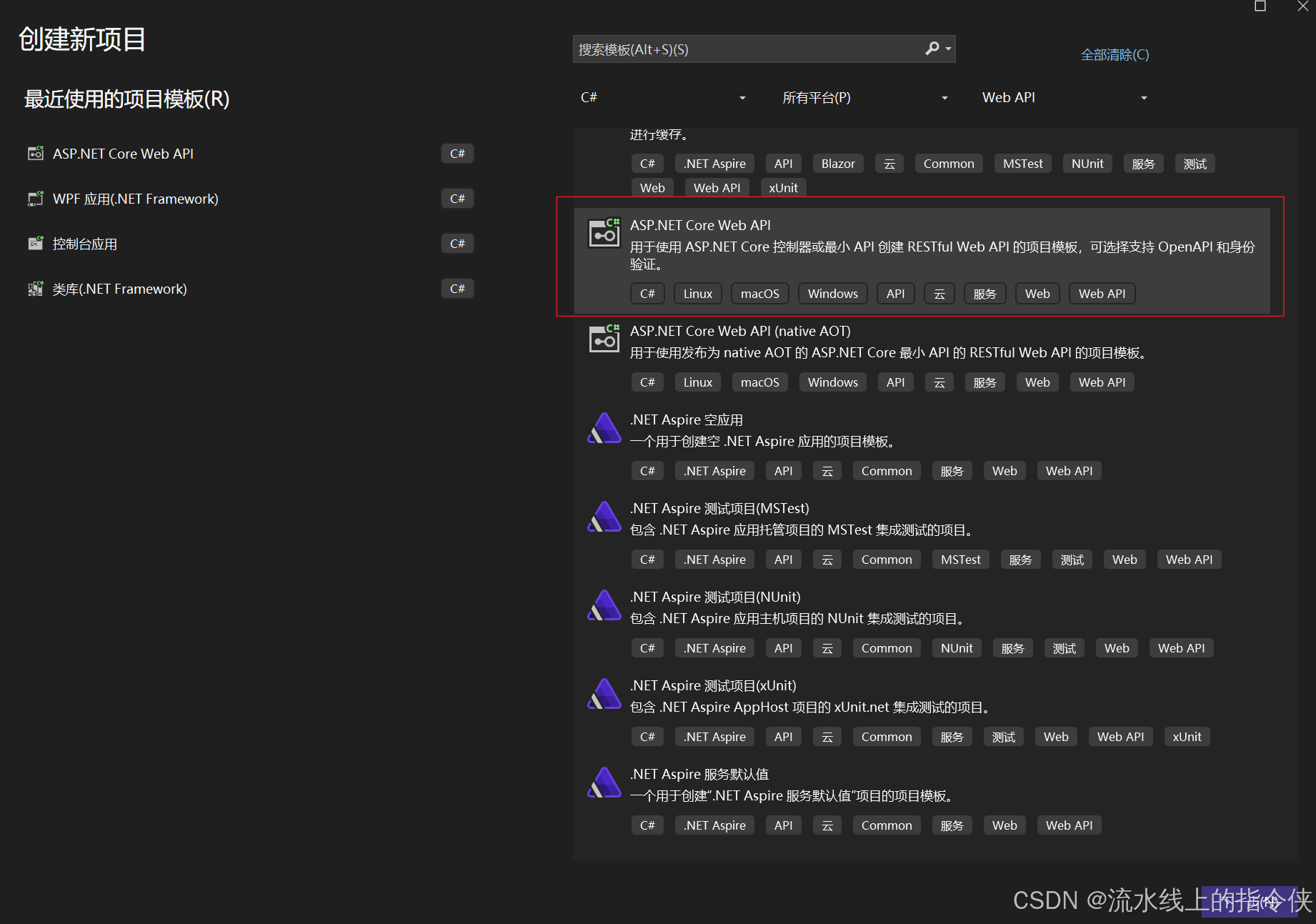
Task: Click the recent ASP.NET Core Web API icon
Action: click(x=35, y=154)
